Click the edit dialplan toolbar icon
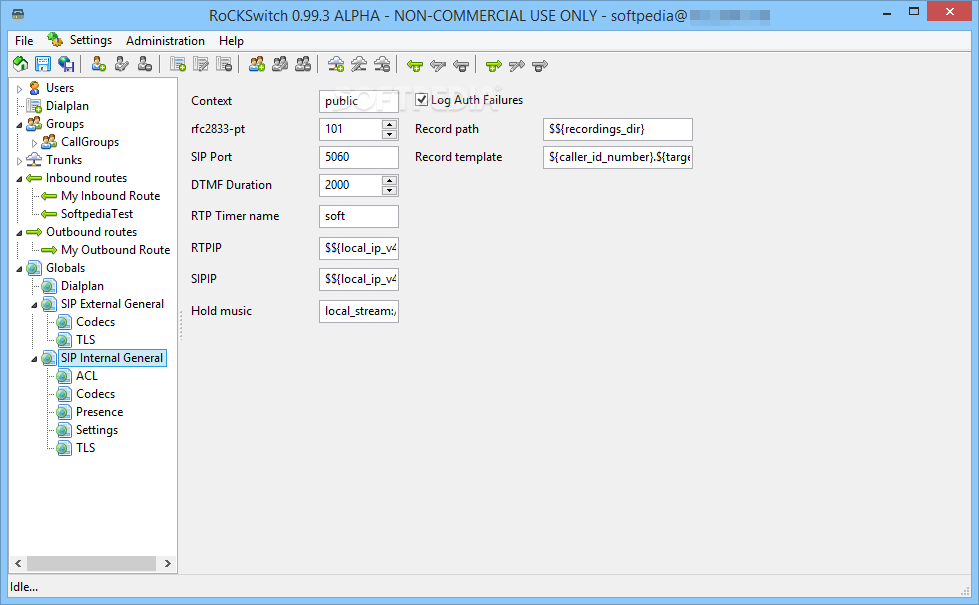 [x=201, y=64]
